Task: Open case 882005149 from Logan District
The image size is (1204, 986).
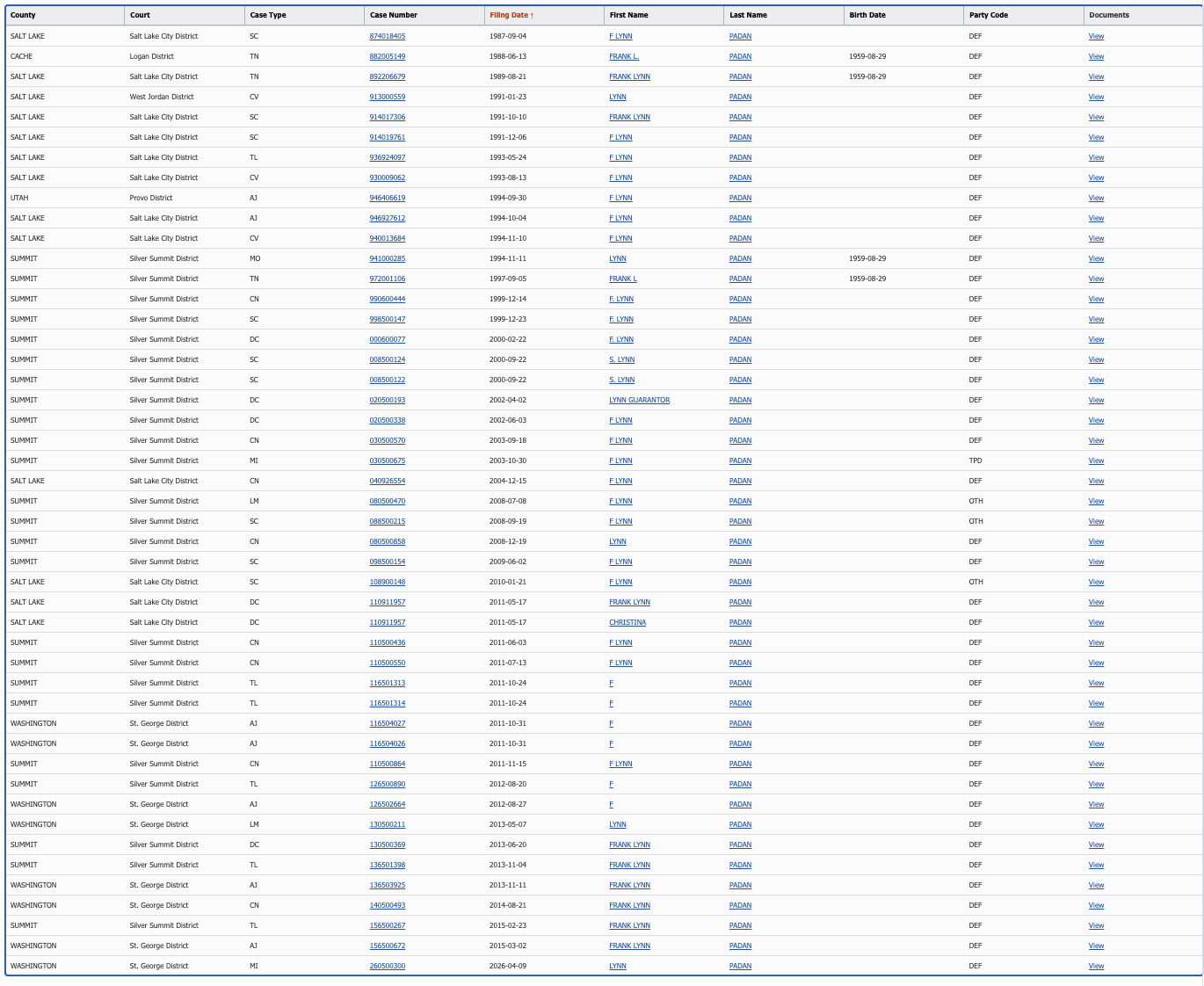Action: pos(387,56)
